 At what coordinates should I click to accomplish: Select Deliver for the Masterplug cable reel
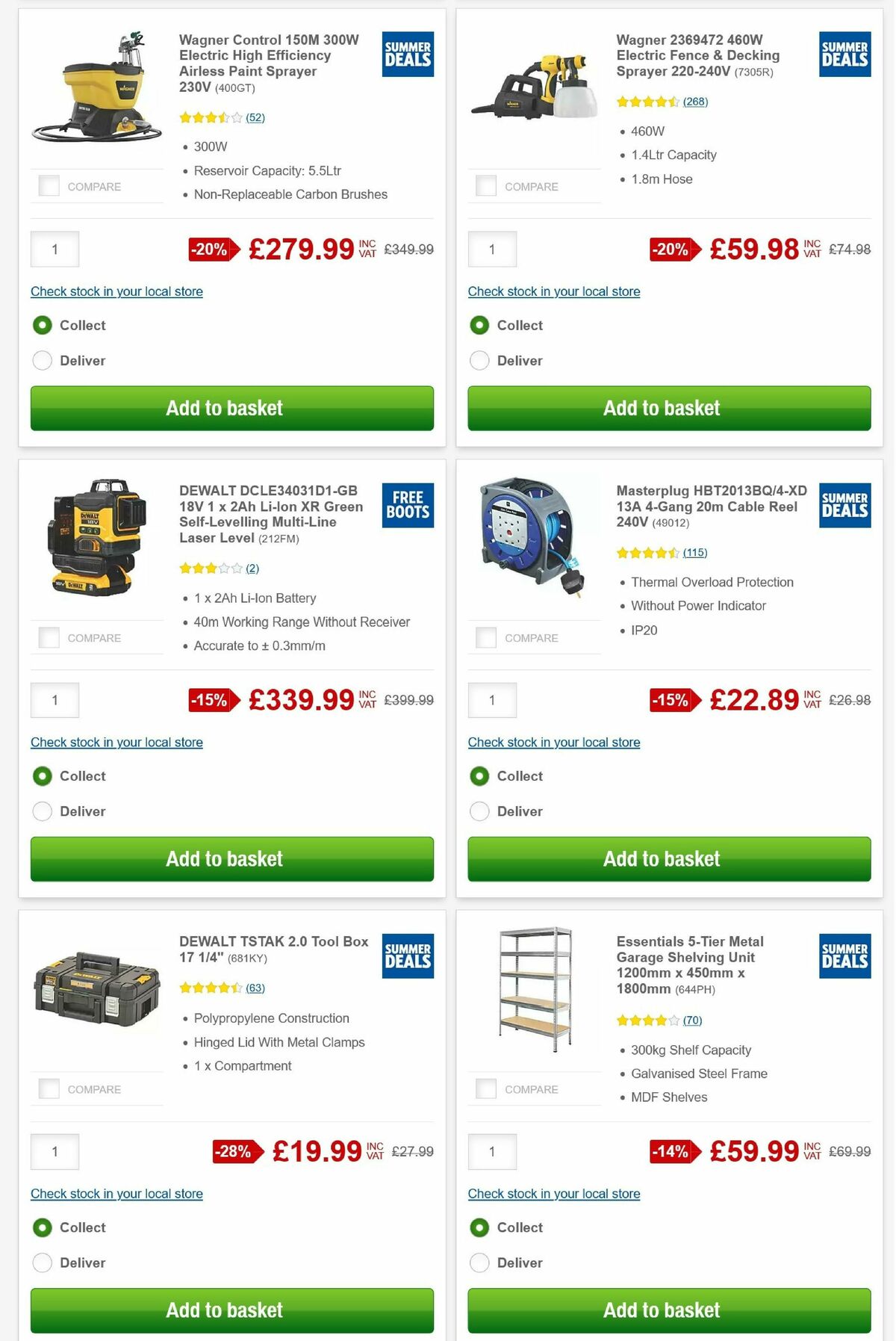479,811
